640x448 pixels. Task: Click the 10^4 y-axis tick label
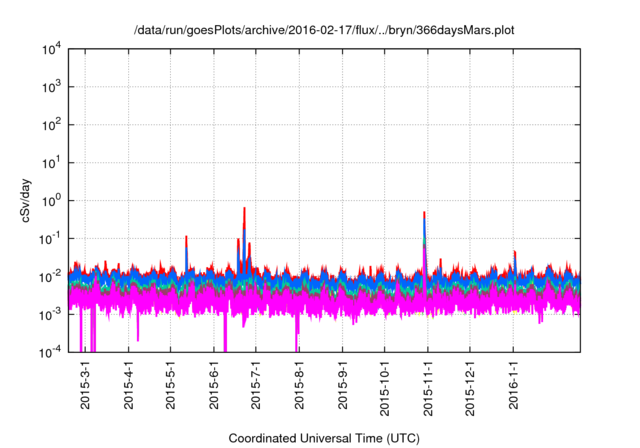[52, 49]
